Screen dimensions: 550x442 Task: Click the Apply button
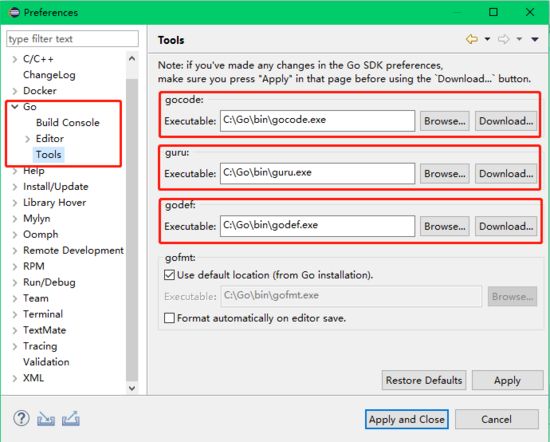[x=507, y=380]
